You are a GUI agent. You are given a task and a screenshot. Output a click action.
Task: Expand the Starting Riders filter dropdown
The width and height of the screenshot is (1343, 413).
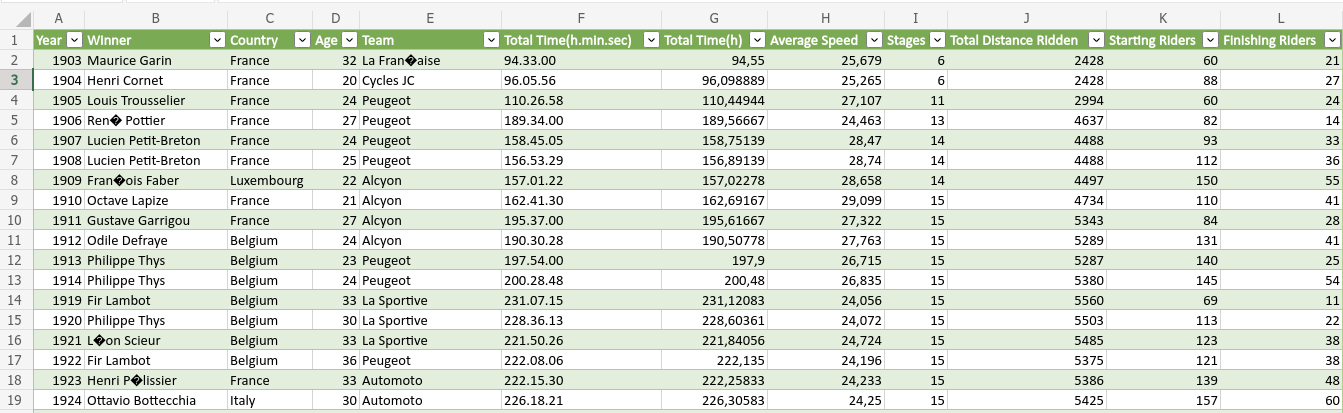1209,40
